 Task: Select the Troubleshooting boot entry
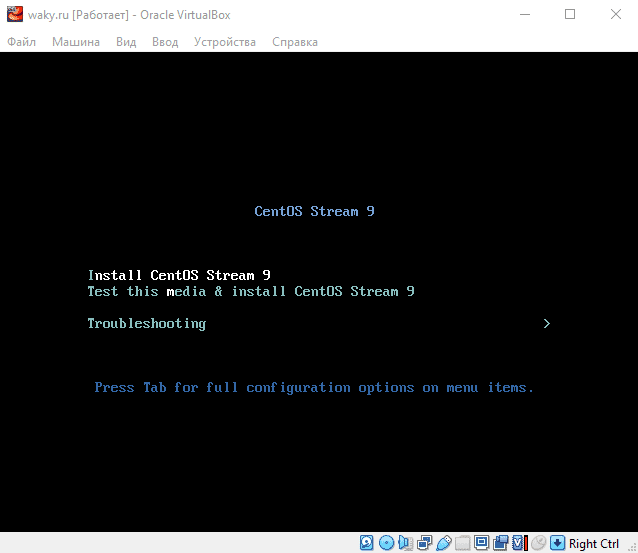147,324
